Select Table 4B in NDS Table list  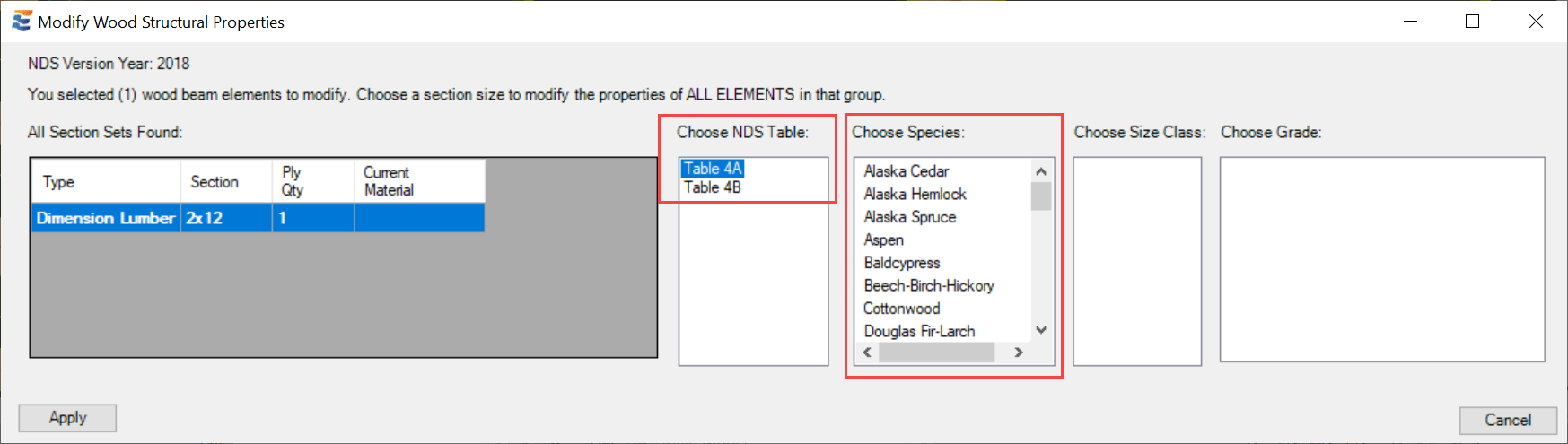(x=713, y=187)
